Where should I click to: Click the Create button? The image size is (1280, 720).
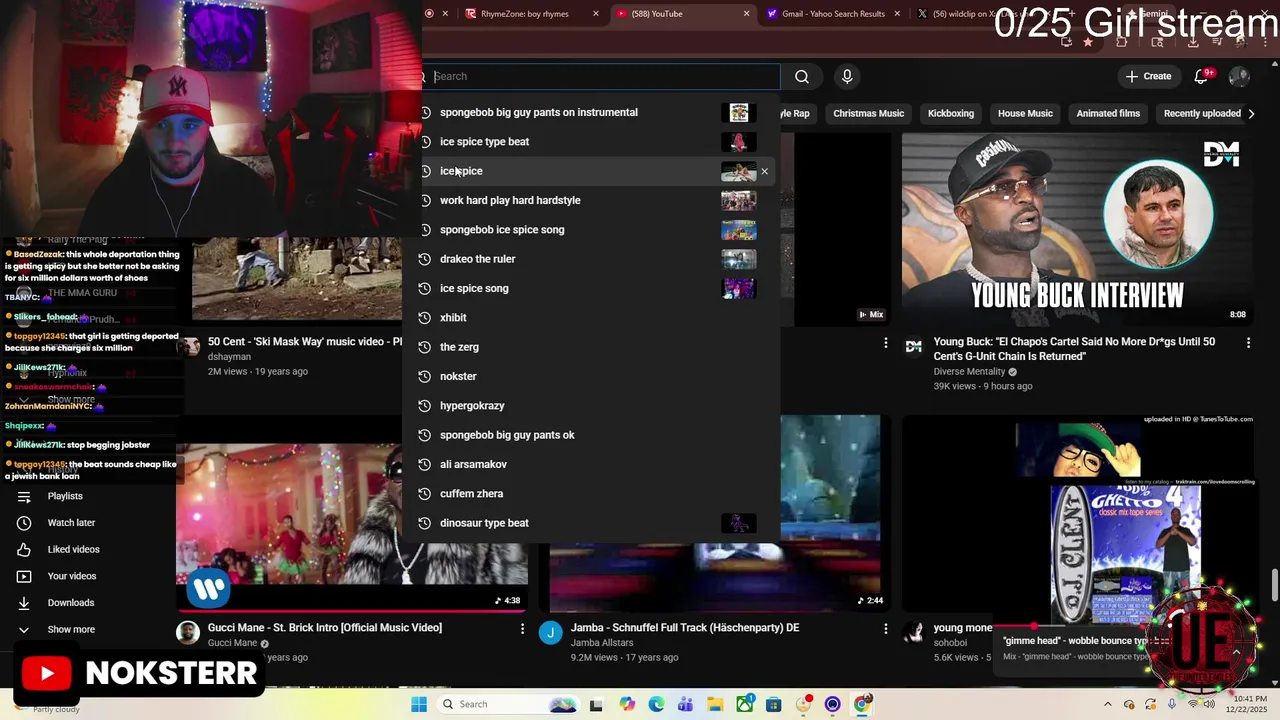(x=1148, y=76)
